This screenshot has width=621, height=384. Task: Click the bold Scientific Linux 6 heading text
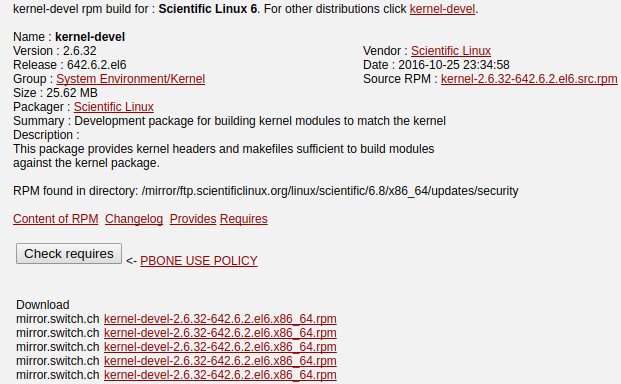208,9
